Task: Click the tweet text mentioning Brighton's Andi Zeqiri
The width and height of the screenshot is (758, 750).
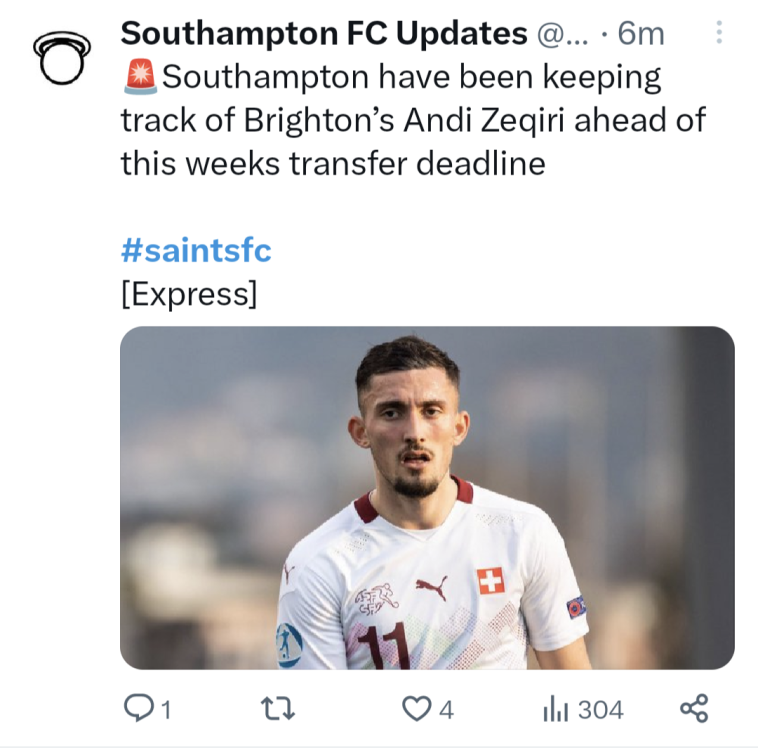Action: click(x=413, y=120)
